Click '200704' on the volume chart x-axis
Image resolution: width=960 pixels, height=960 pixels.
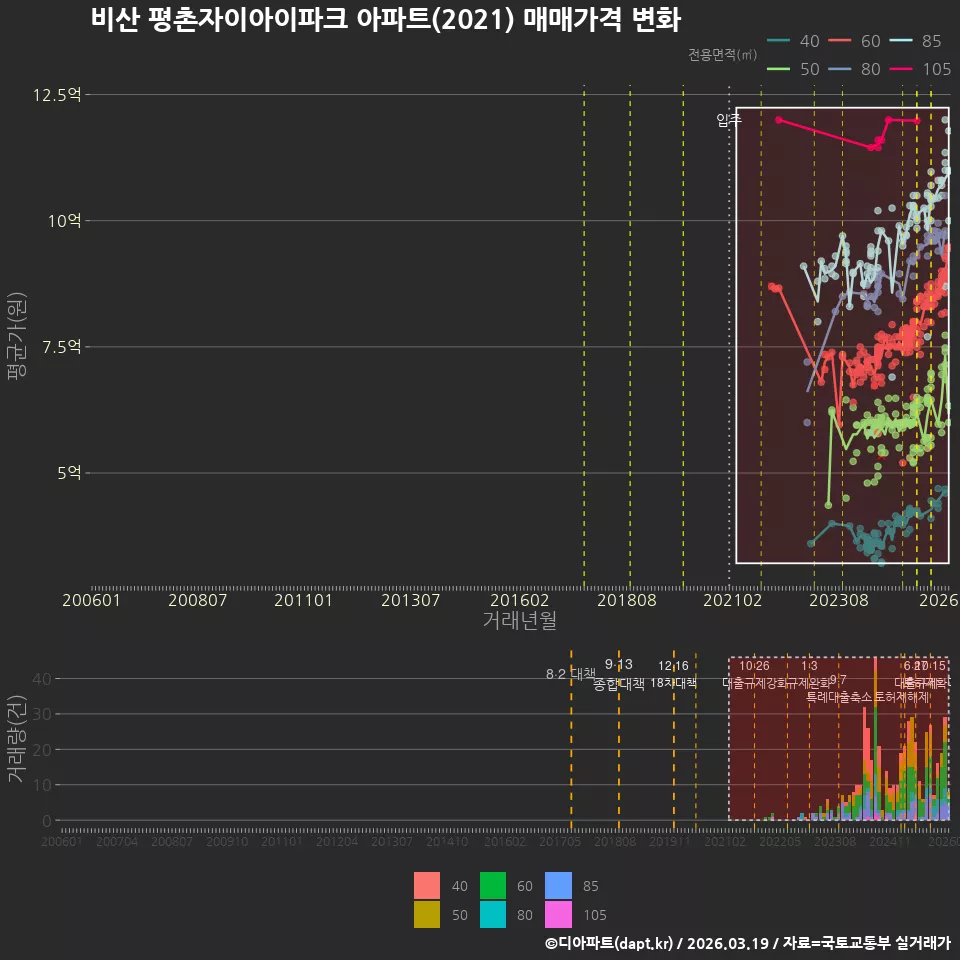coord(117,842)
